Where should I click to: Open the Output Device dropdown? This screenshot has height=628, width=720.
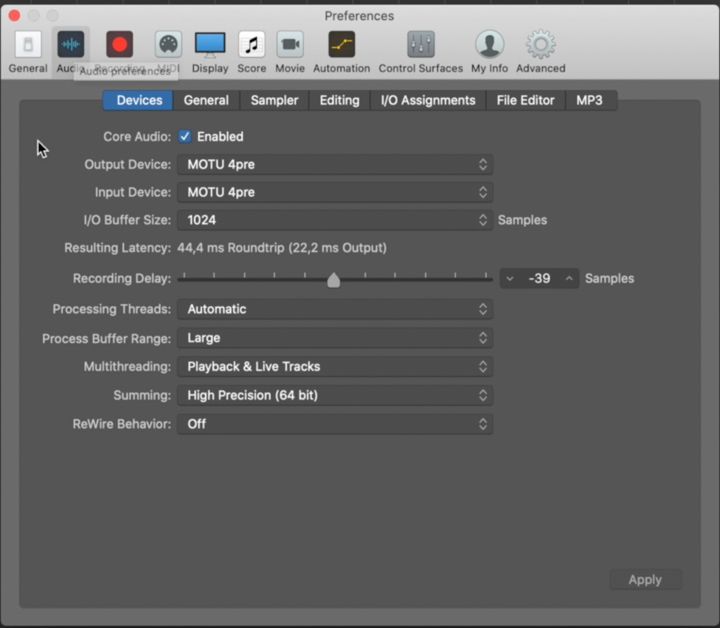[x=335, y=164]
